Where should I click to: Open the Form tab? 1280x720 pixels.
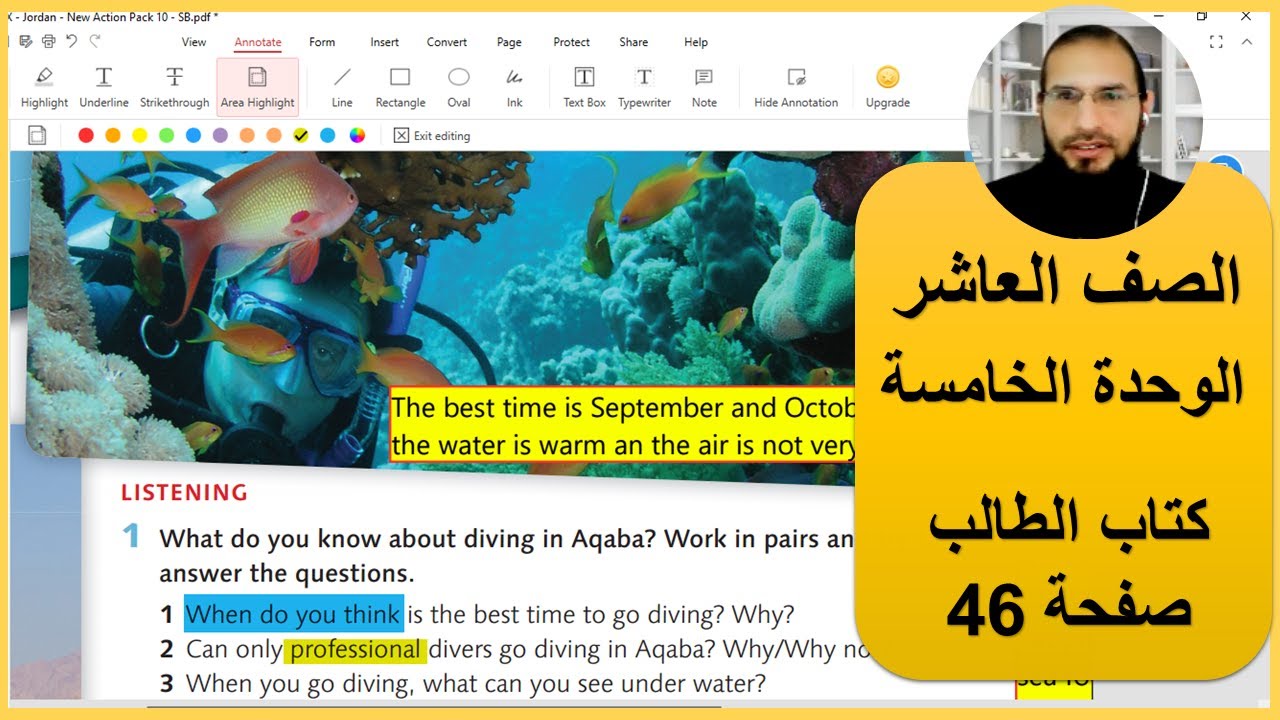click(x=322, y=42)
